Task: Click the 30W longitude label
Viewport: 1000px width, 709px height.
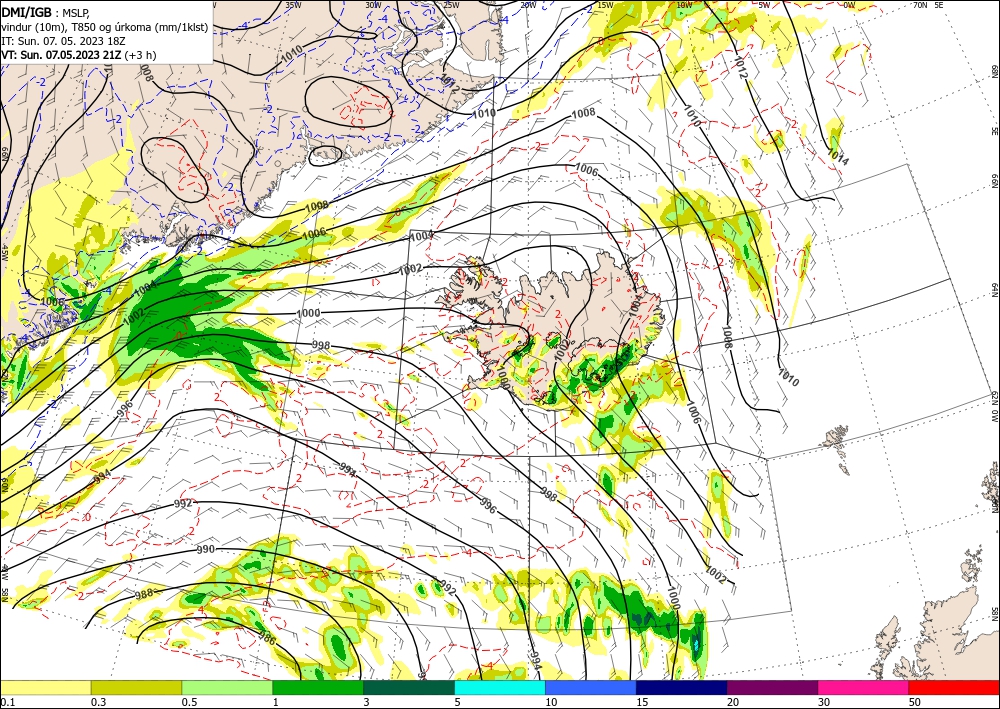Action: tap(374, 5)
